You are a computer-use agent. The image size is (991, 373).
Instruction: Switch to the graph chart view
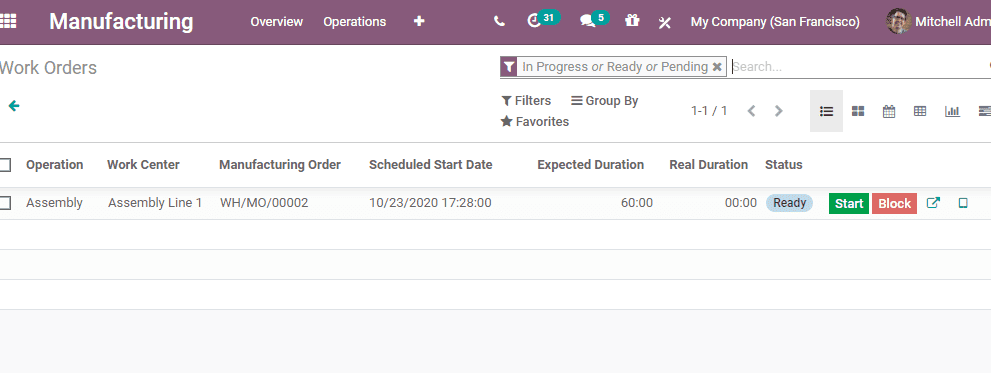coord(952,111)
